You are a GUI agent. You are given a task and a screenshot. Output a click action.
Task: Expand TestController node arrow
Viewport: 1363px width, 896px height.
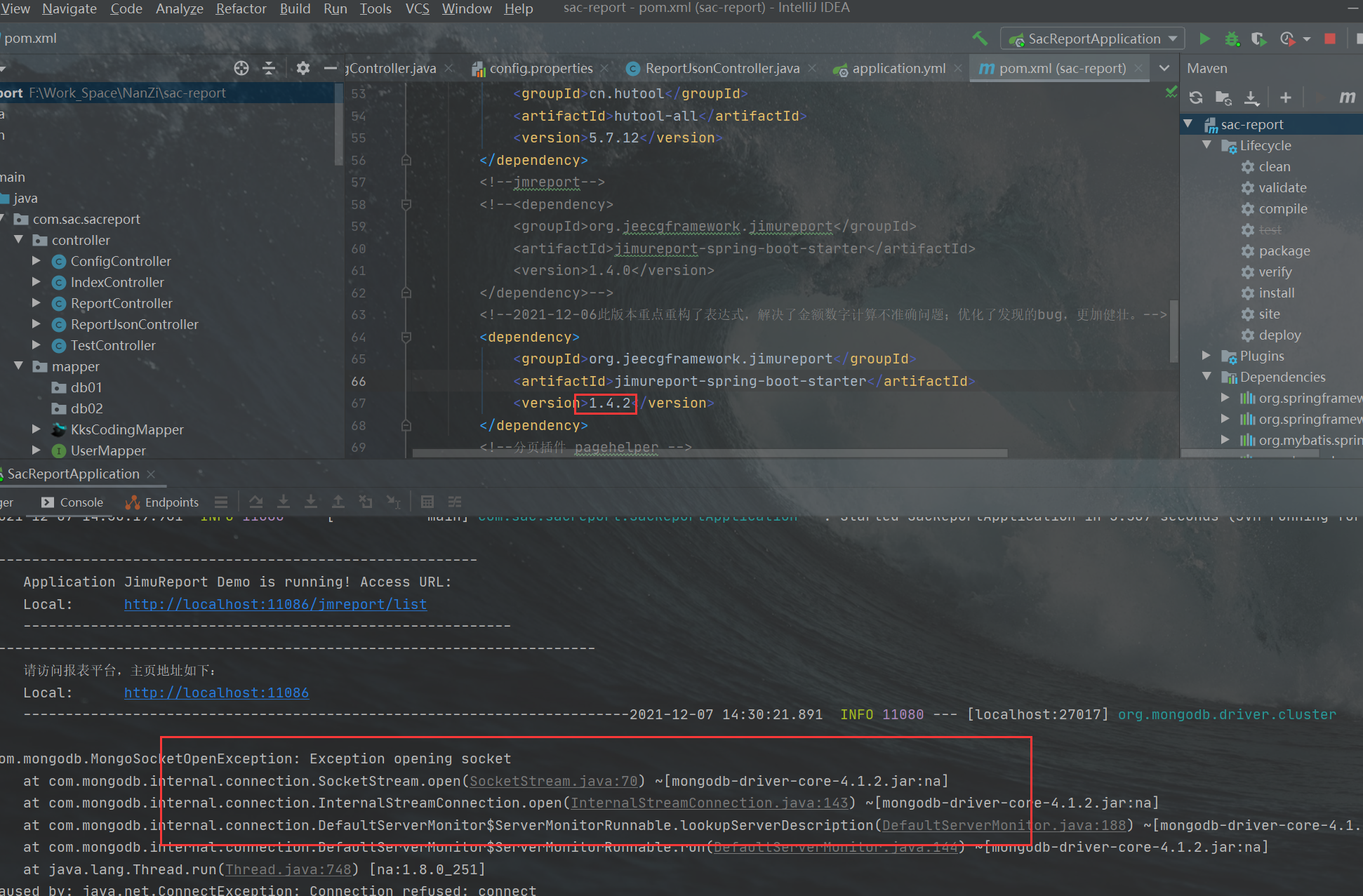(x=36, y=345)
